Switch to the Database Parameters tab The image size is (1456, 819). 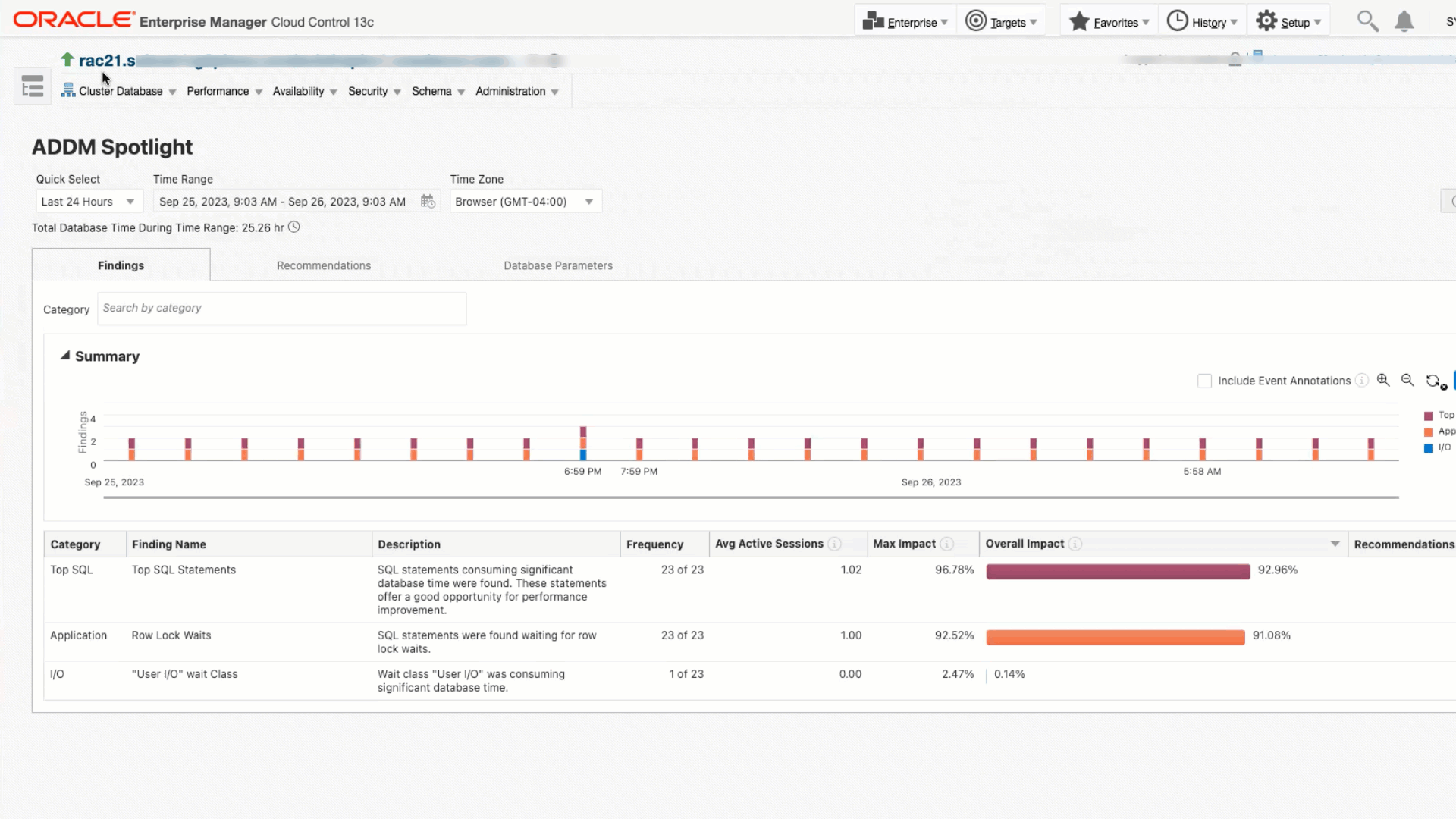click(x=558, y=265)
